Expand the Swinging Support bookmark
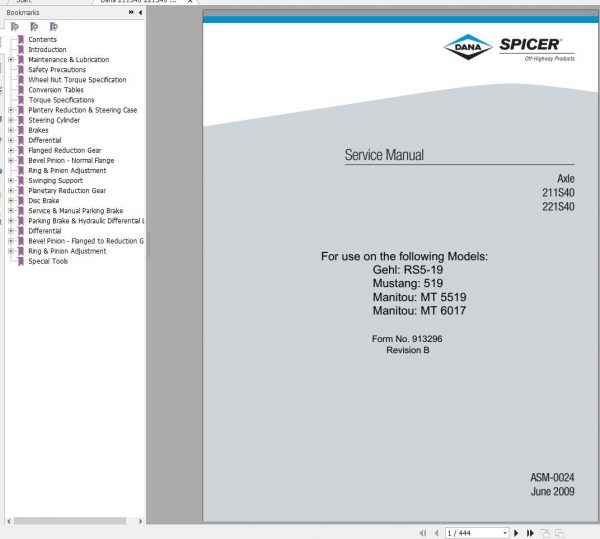Screen dimensions: 600x539 [11, 181]
